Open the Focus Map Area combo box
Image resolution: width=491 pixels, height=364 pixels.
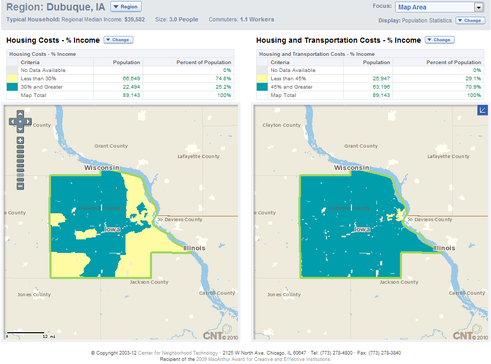pos(439,7)
